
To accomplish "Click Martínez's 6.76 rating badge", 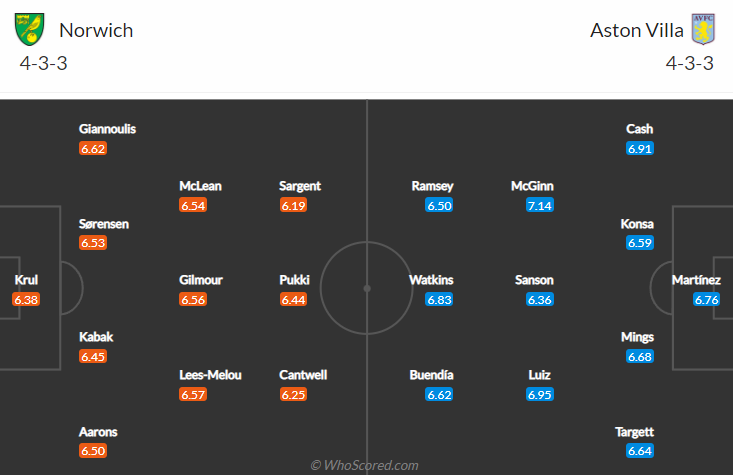I will pos(706,299).
